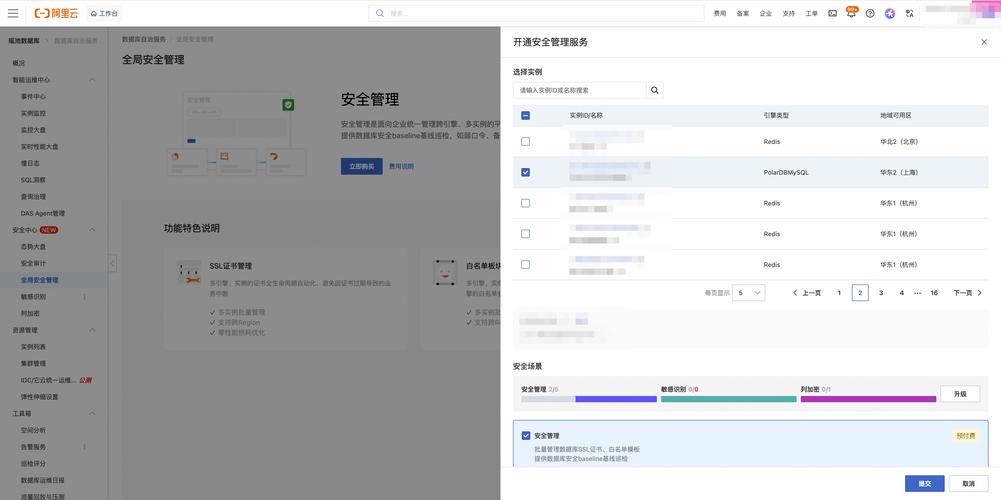The width and height of the screenshot is (1001, 500).
Task: Open the 费用说明 link
Action: point(402,166)
